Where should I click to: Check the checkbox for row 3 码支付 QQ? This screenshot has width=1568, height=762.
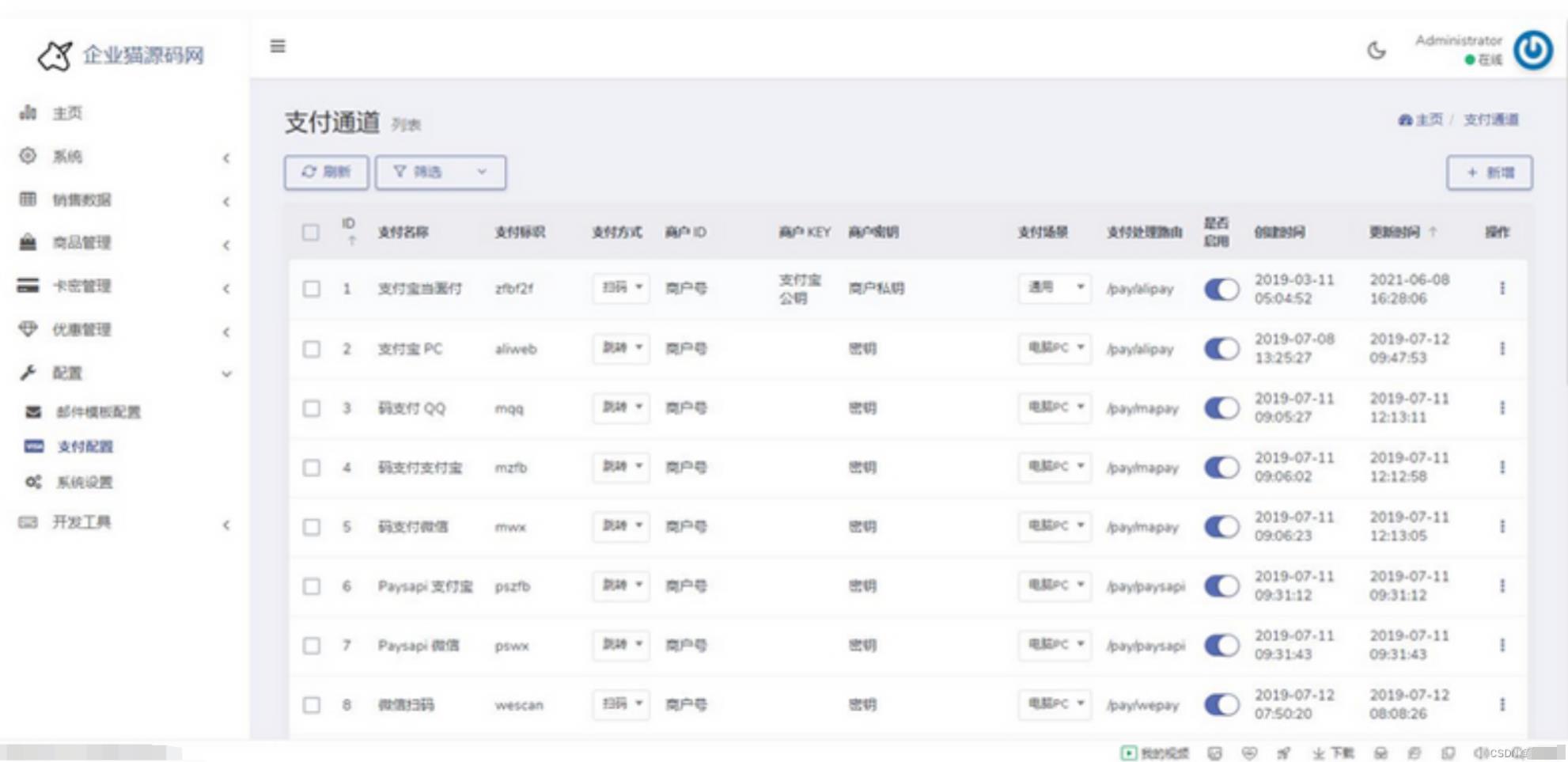pos(312,408)
